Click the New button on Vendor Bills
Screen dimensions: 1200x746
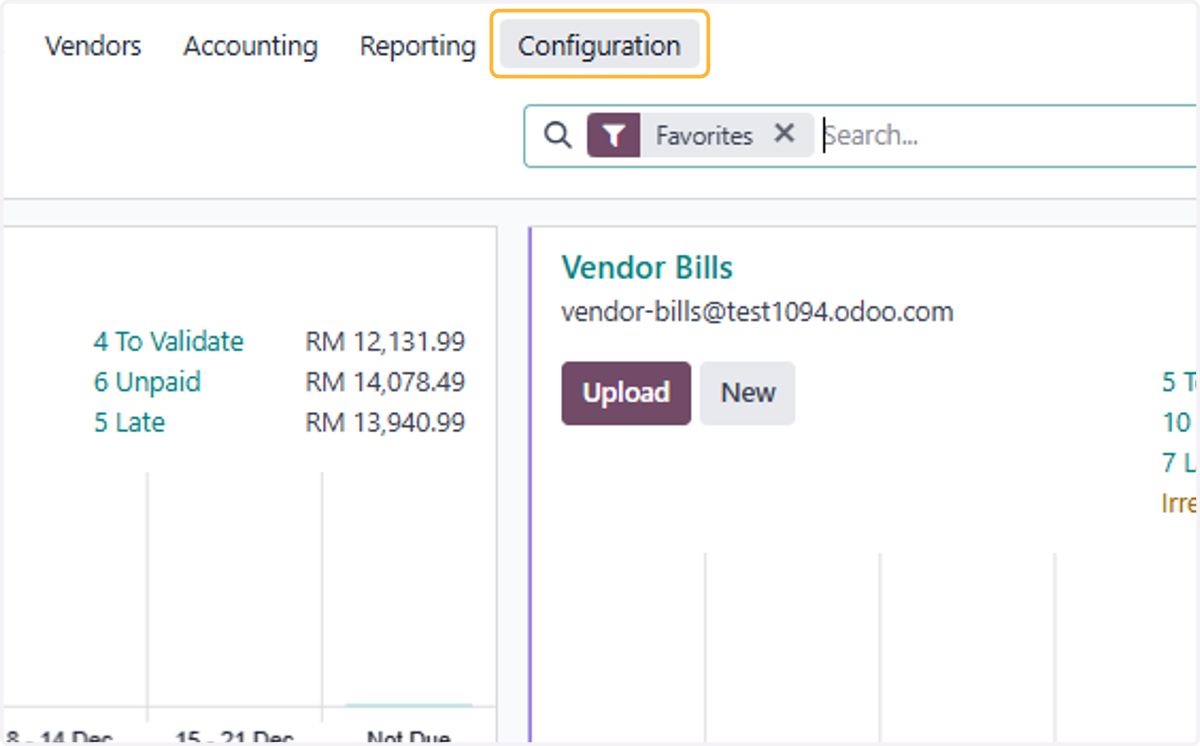click(748, 393)
